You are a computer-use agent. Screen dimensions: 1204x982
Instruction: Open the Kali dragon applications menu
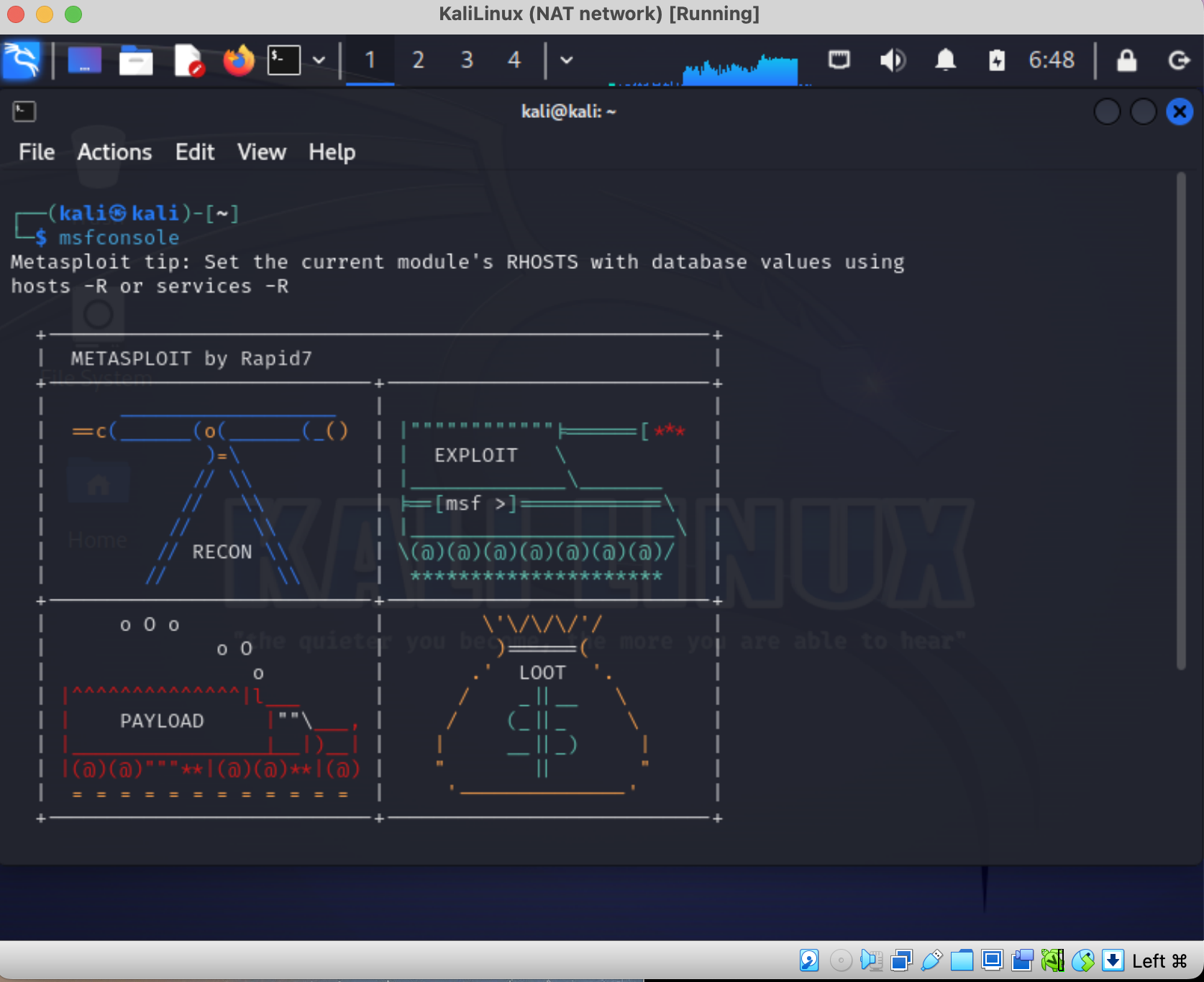(21, 60)
